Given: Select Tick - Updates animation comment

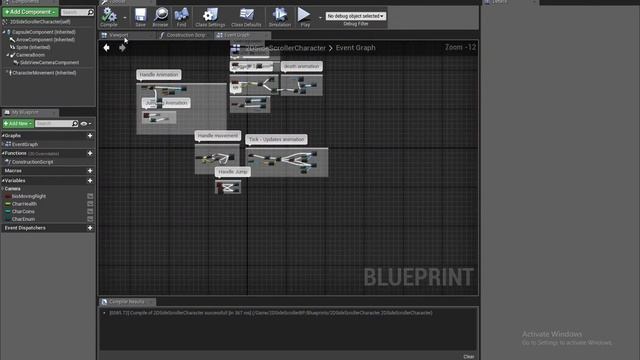Looking at the screenshot, I should 276,140.
